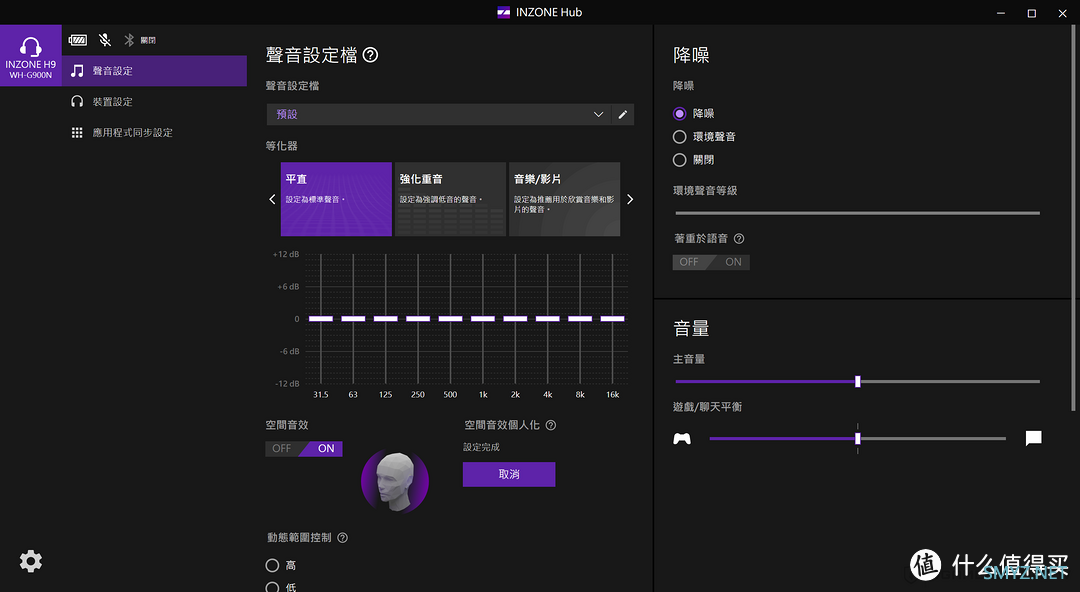Image resolution: width=1080 pixels, height=592 pixels.
Task: Toggle the 著重於語音 OFF/ON switch
Action: coord(711,262)
